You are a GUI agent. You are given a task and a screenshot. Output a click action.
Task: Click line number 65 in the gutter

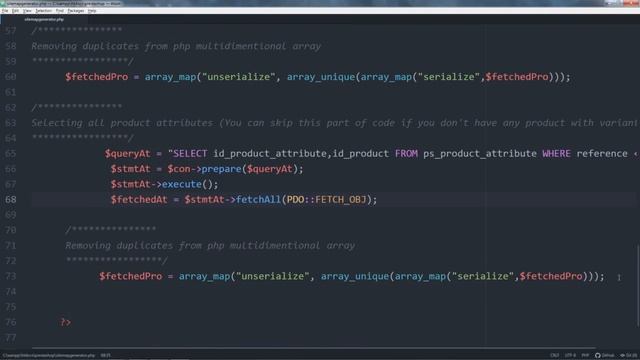[11, 153]
